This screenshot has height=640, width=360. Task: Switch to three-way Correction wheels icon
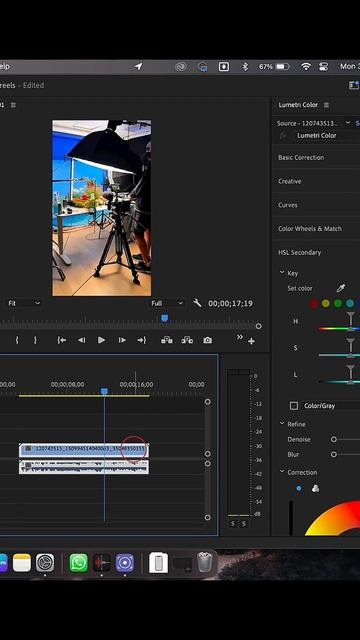point(315,488)
